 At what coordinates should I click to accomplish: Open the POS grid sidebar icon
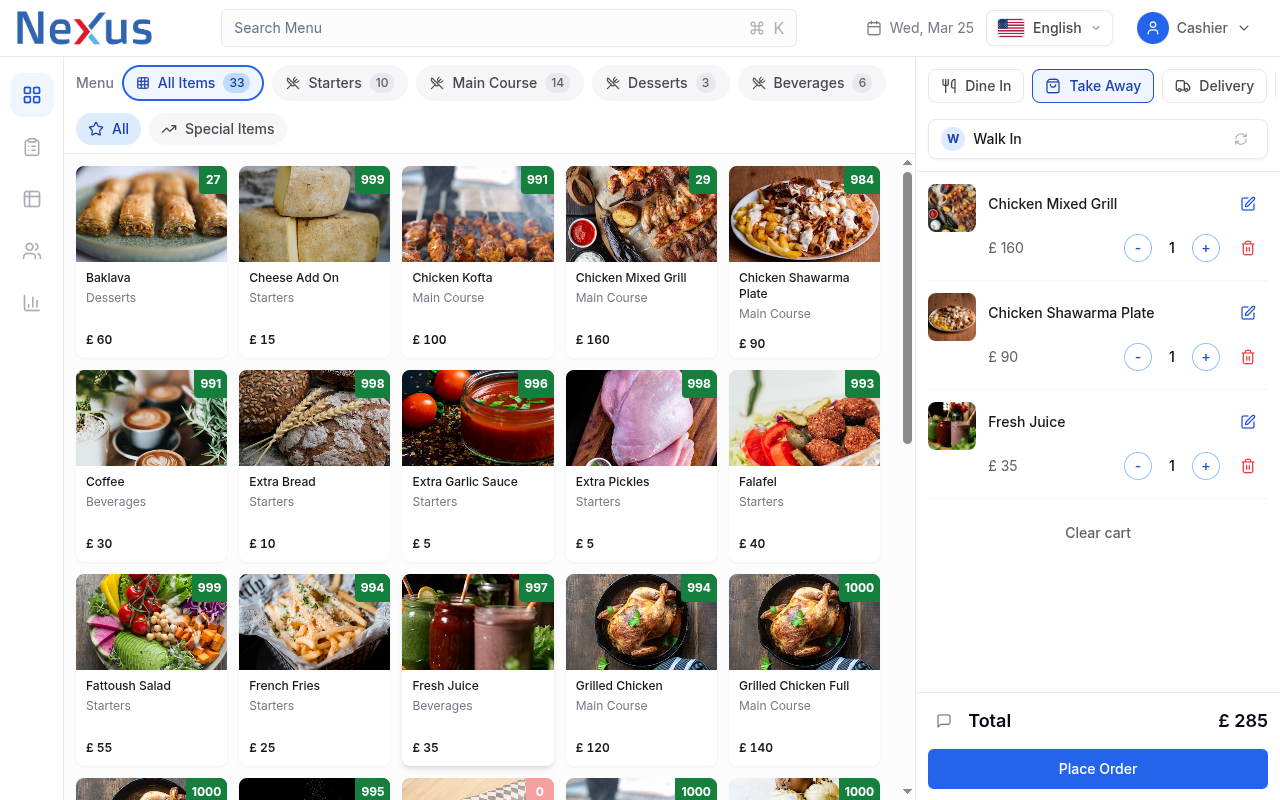32,95
